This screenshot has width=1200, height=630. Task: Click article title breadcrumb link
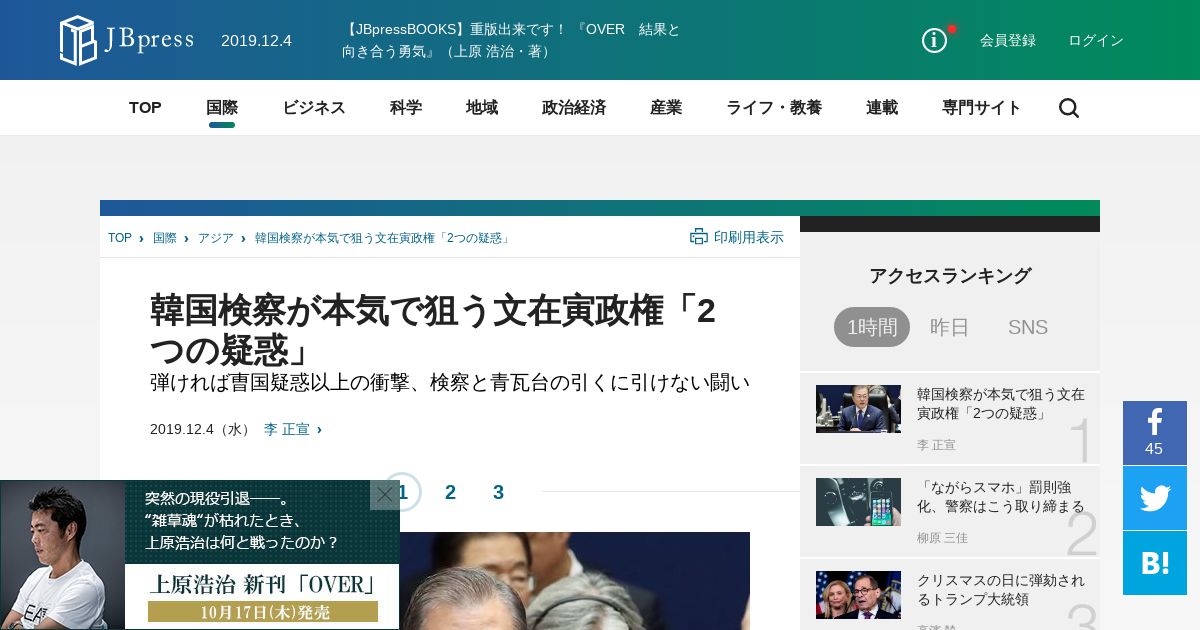tap(383, 238)
